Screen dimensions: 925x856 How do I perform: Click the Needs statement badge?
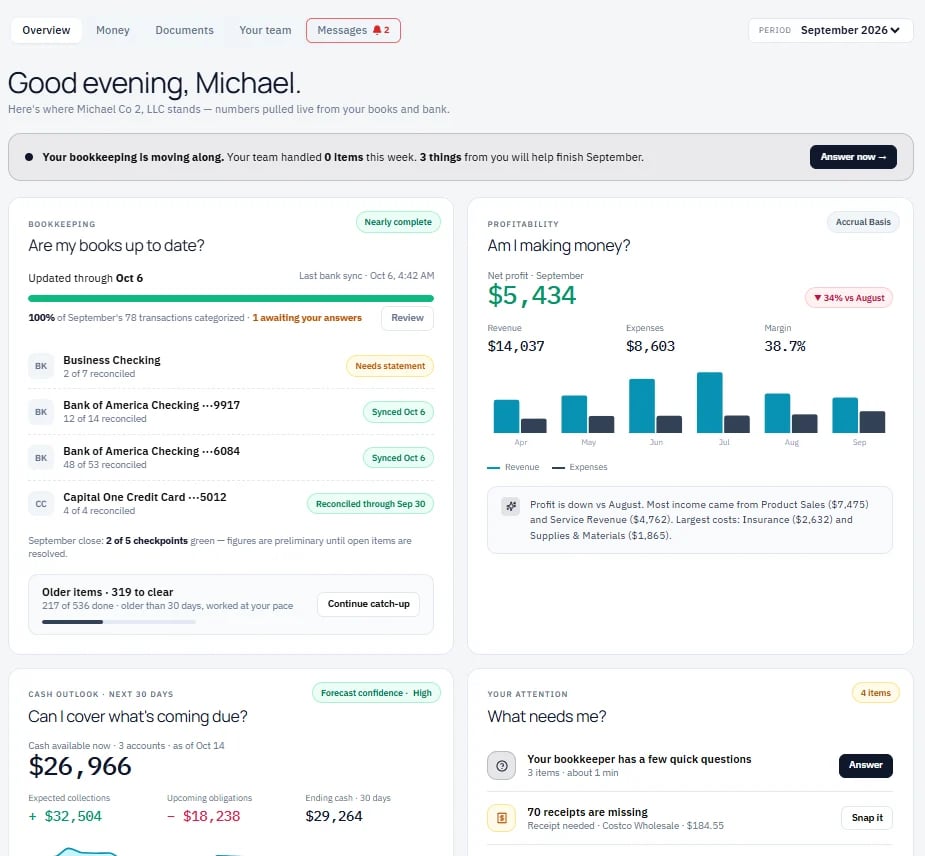point(390,366)
